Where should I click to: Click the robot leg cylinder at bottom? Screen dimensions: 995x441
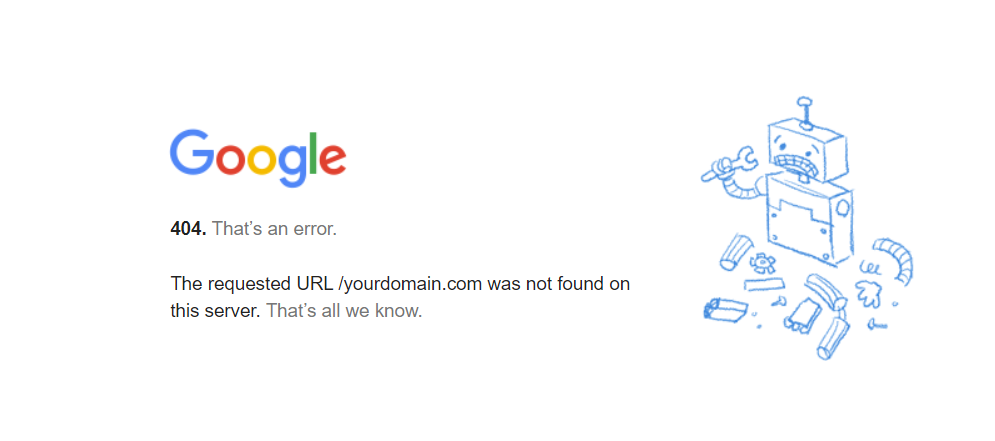[832, 338]
